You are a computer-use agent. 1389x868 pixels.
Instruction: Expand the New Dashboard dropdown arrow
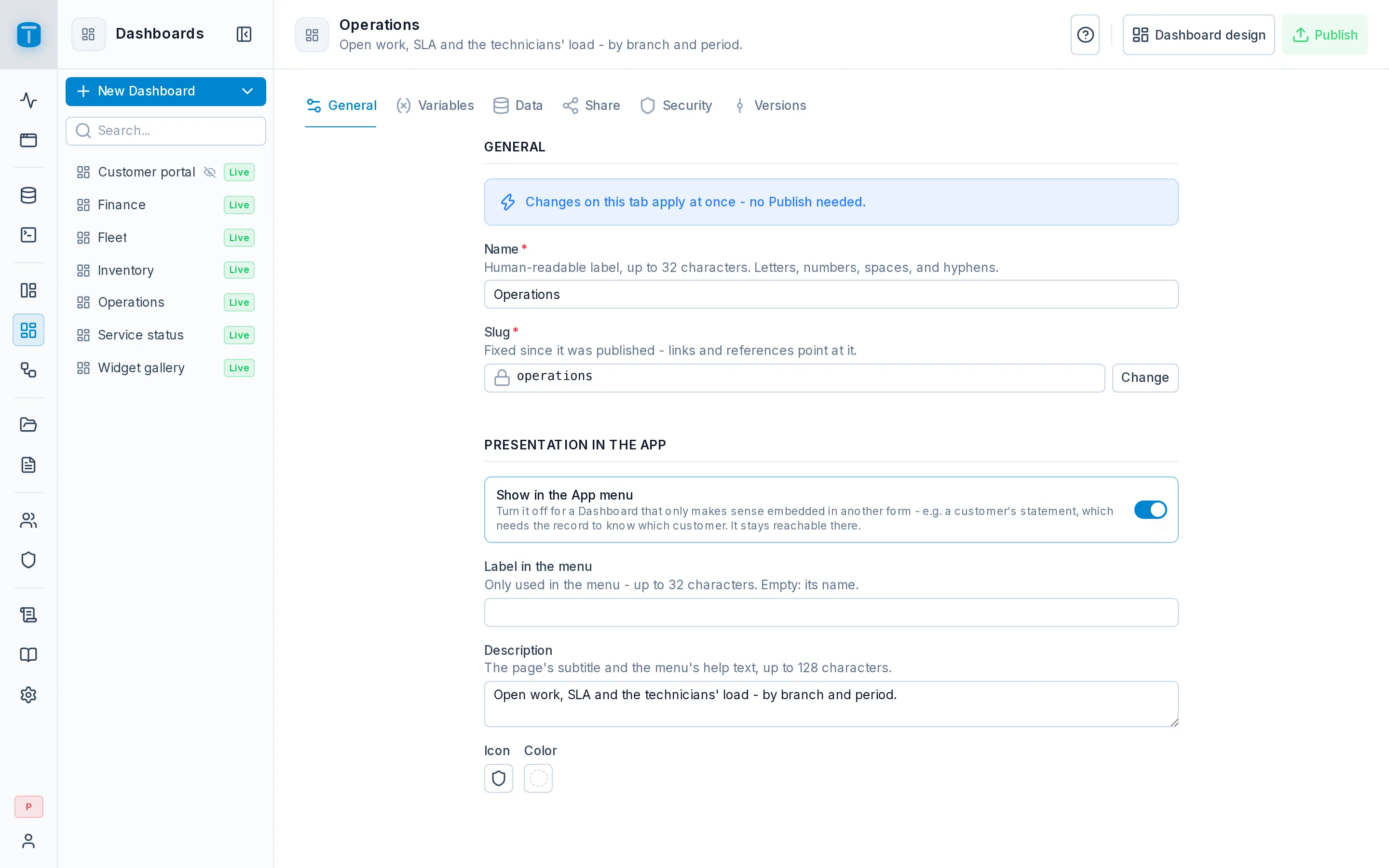pos(247,91)
